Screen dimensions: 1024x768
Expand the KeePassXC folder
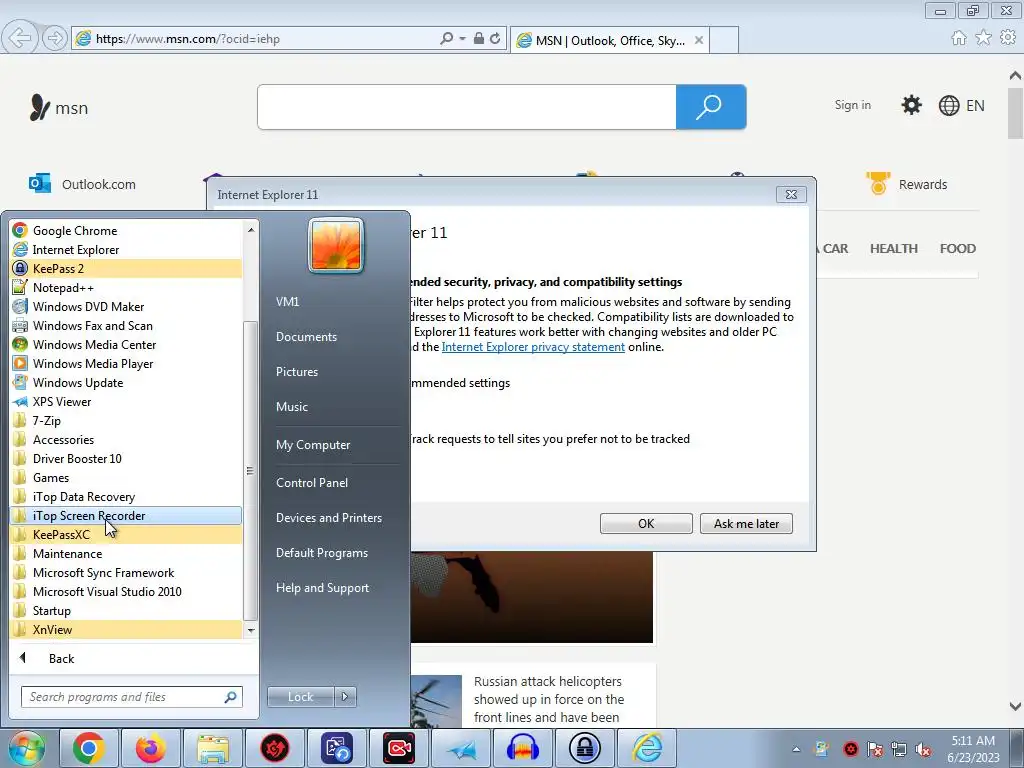coord(126,534)
